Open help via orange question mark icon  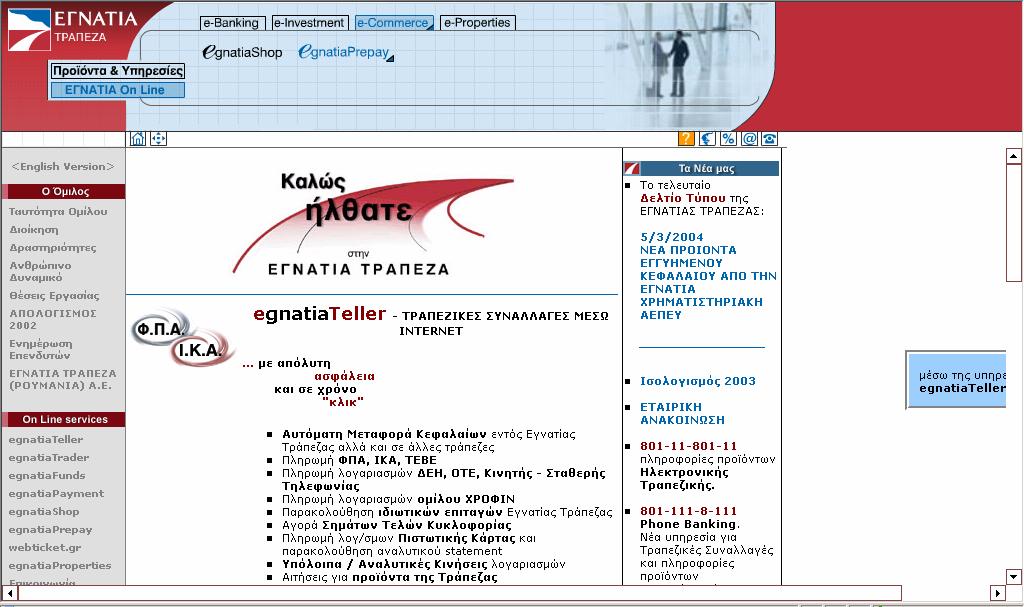pyautogui.click(x=686, y=139)
